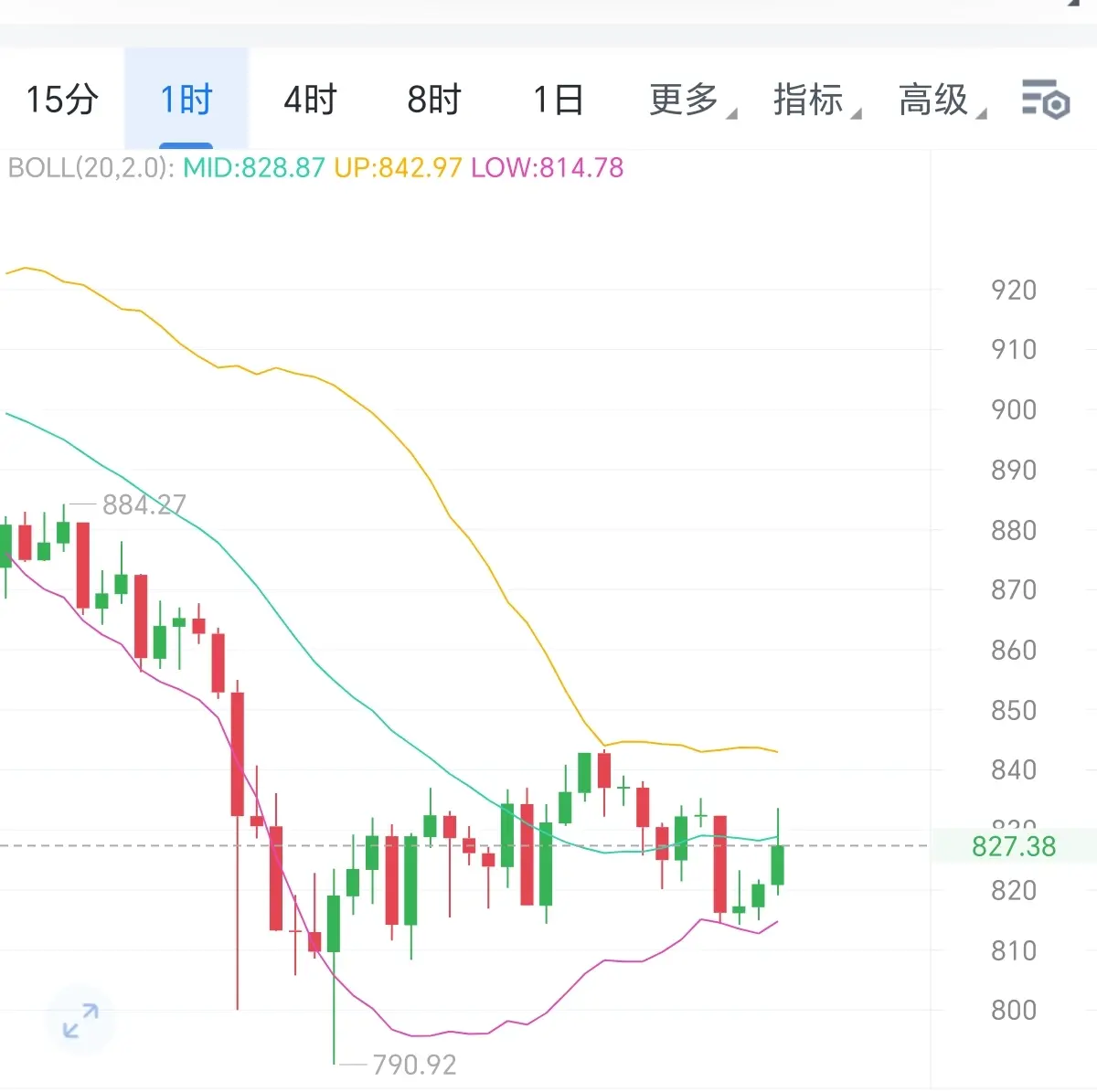Open the chart settings icon
The image size is (1097, 1092).
1045,99
